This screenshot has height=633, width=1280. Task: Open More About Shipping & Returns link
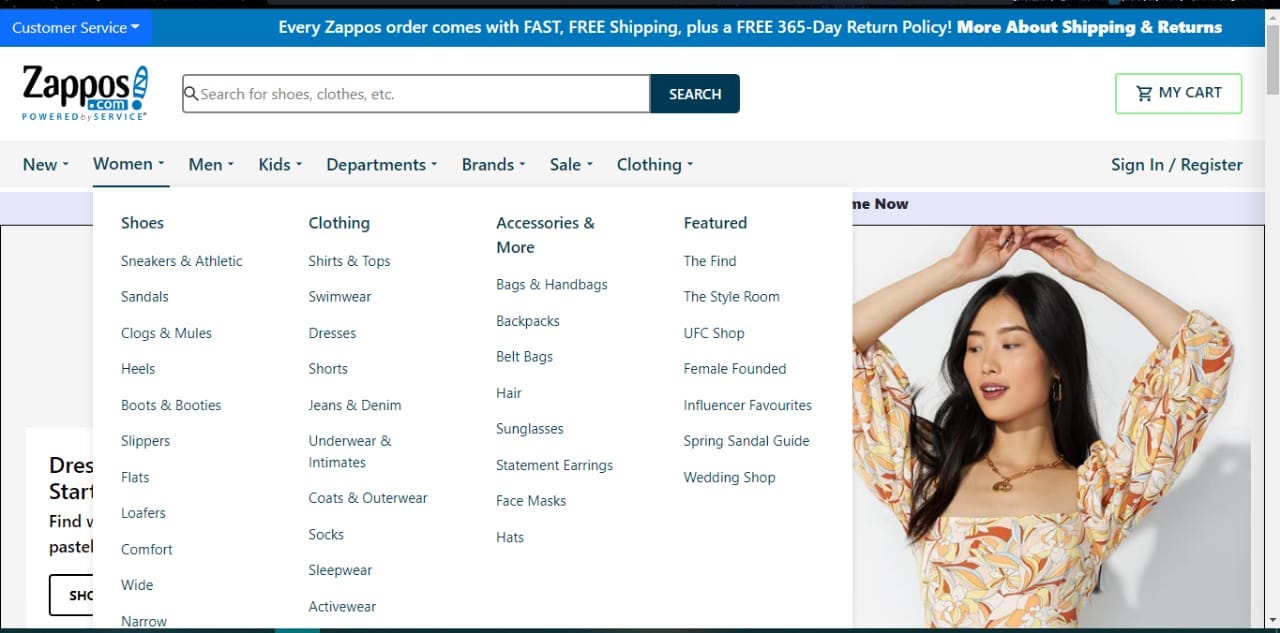1088,27
